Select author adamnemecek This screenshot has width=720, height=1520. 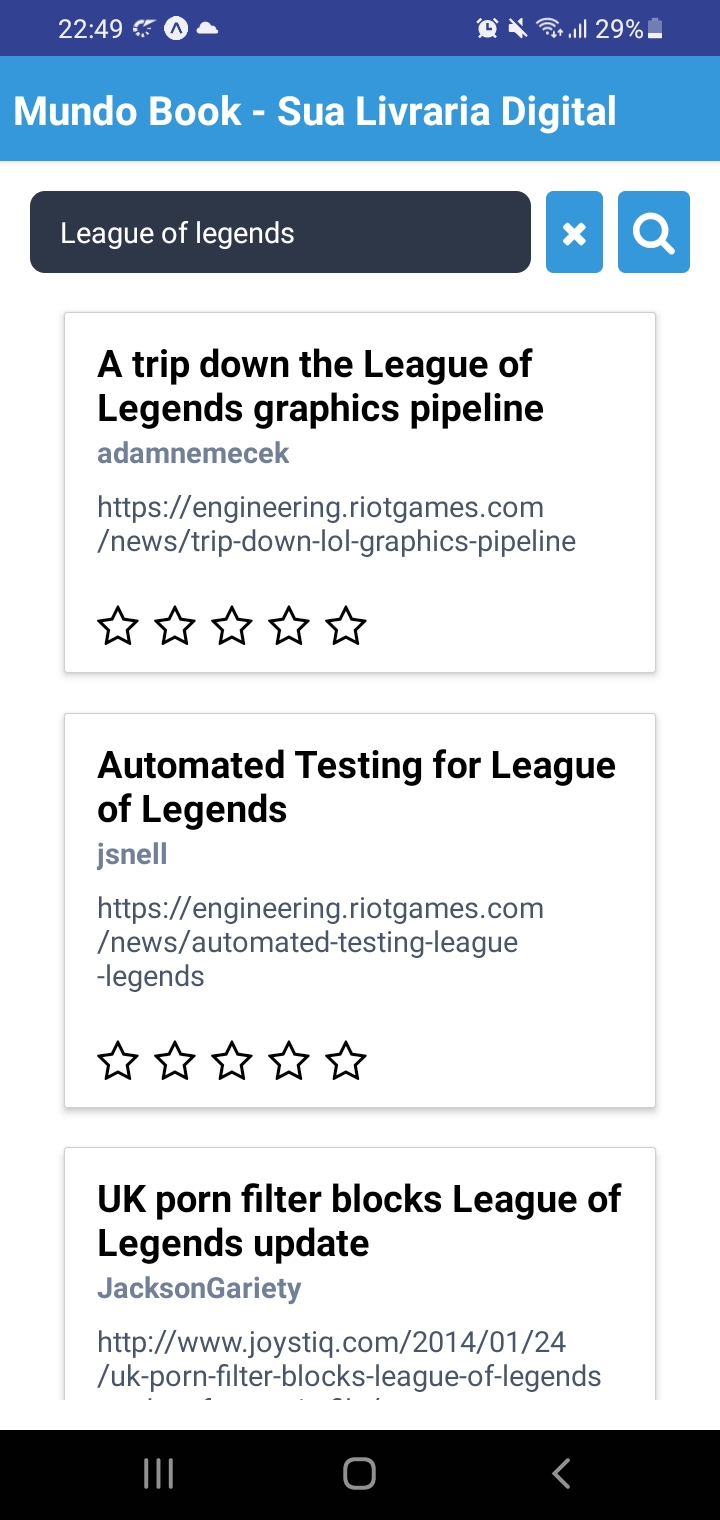(193, 453)
